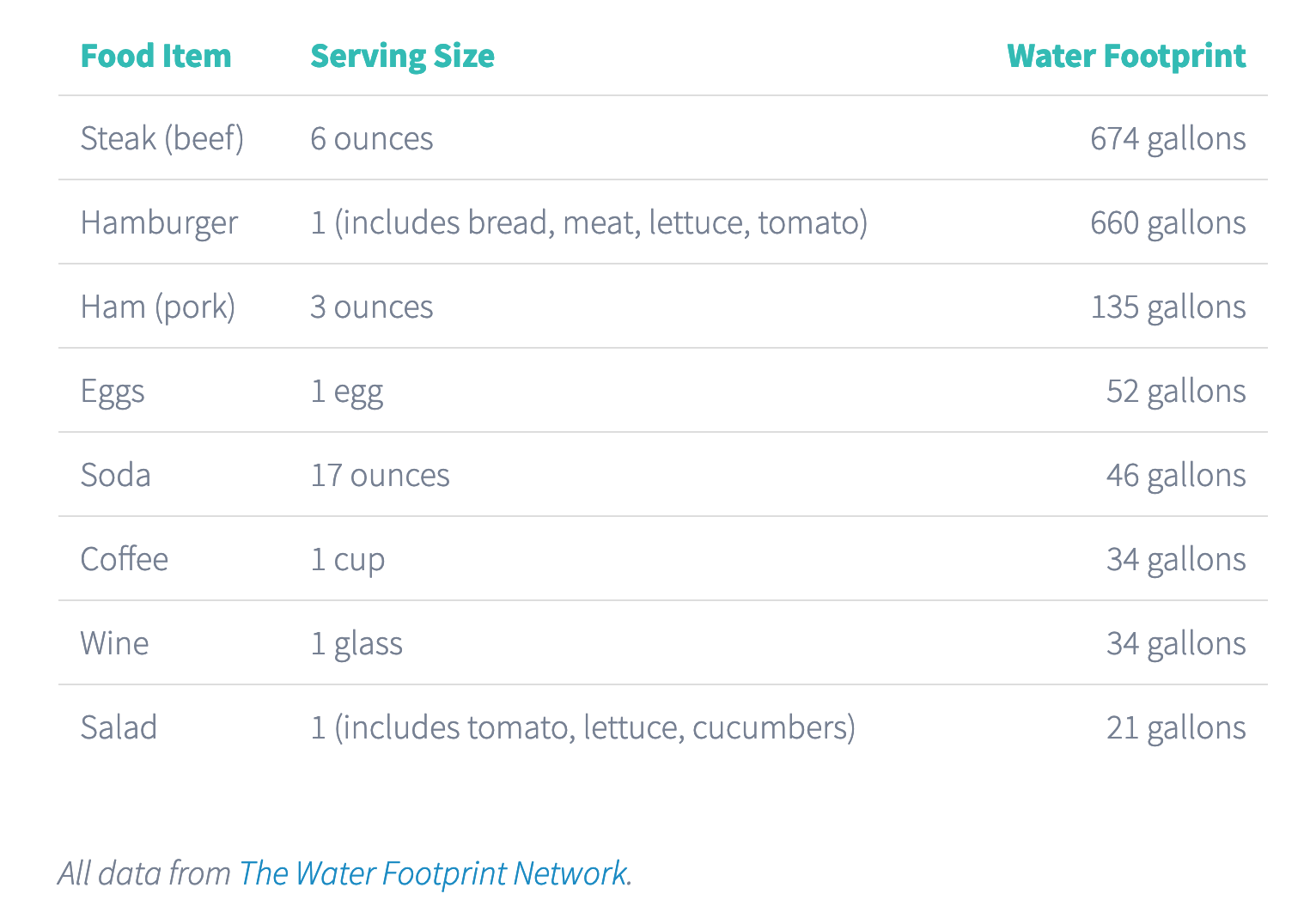1316x912 pixels.
Task: Click the 1 glass serving size
Action: 356,643
